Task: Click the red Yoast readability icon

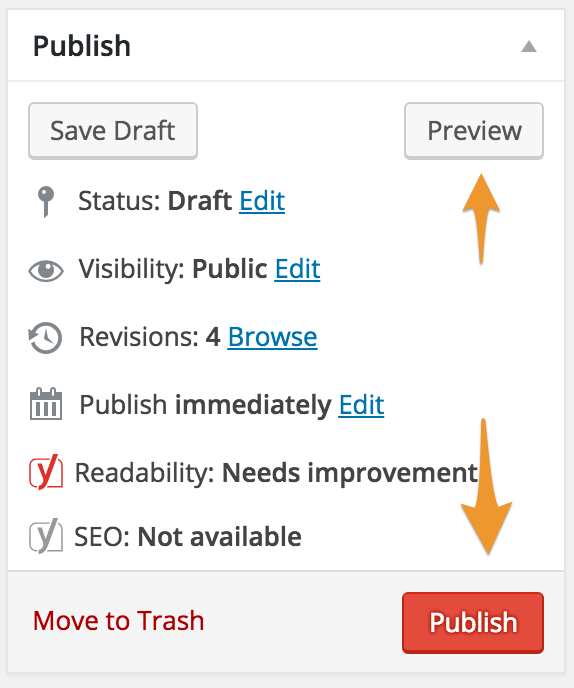Action: click(46, 472)
